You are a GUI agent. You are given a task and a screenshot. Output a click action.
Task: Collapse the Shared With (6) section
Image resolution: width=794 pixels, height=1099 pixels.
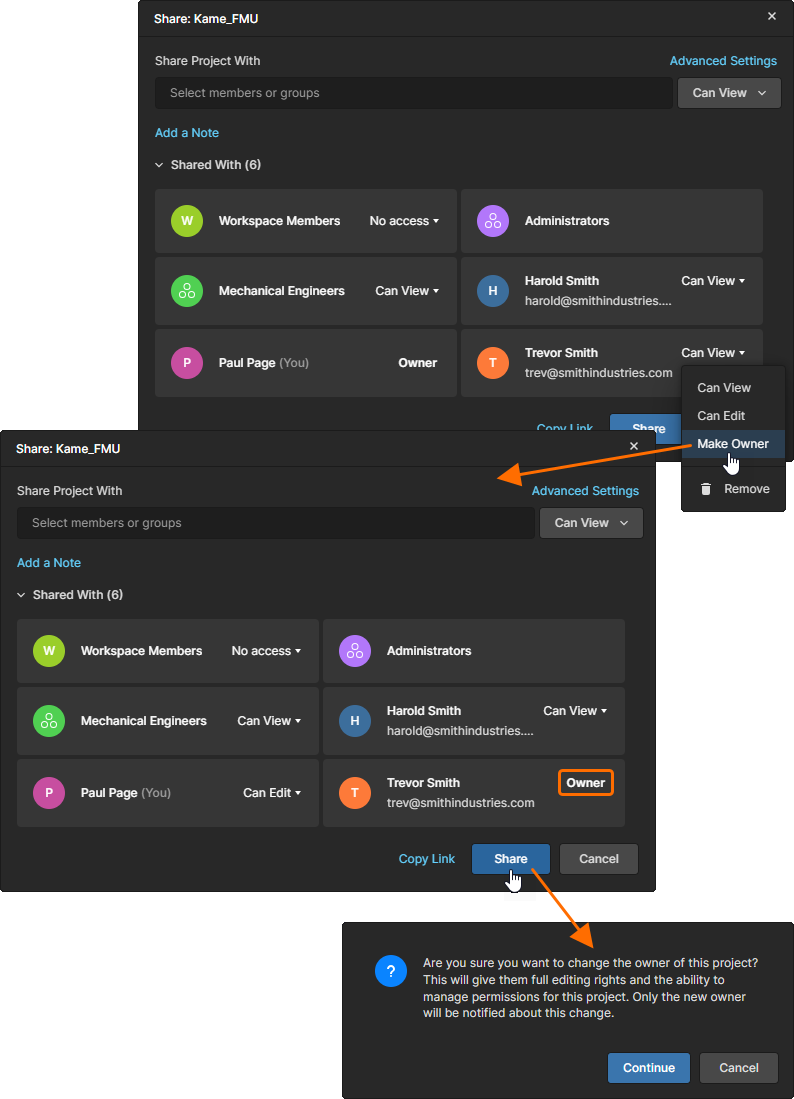[x=70, y=594]
